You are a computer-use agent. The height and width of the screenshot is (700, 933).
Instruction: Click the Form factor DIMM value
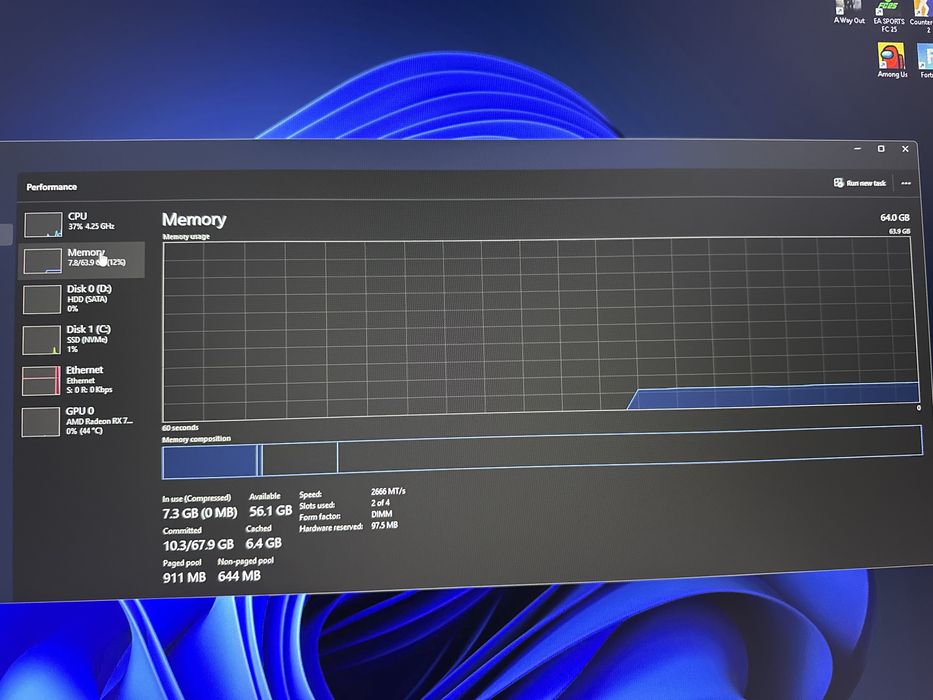pos(382,514)
